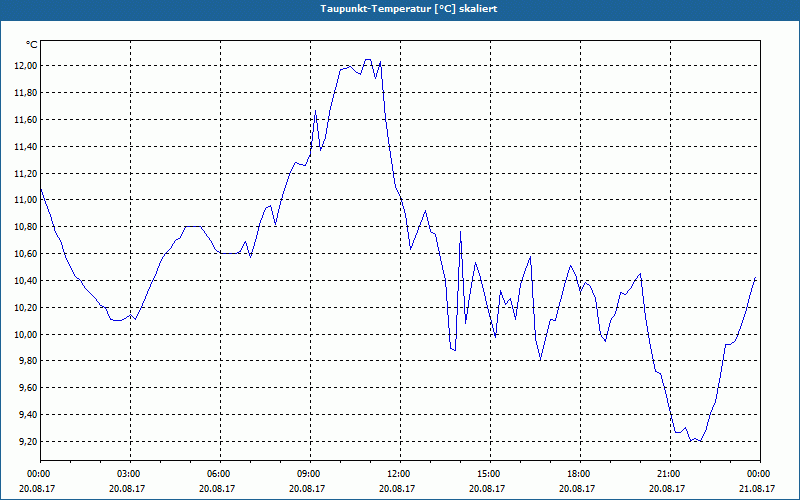
Task: Select the 12,00 y-axis label
Action: pyautogui.click(x=27, y=66)
